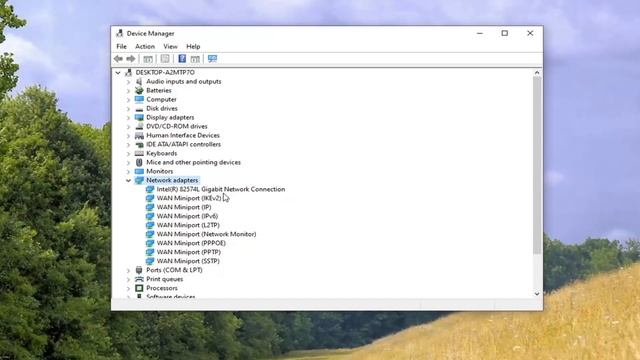Select WAN Miniport (IKEv2) adapter

pos(189,198)
